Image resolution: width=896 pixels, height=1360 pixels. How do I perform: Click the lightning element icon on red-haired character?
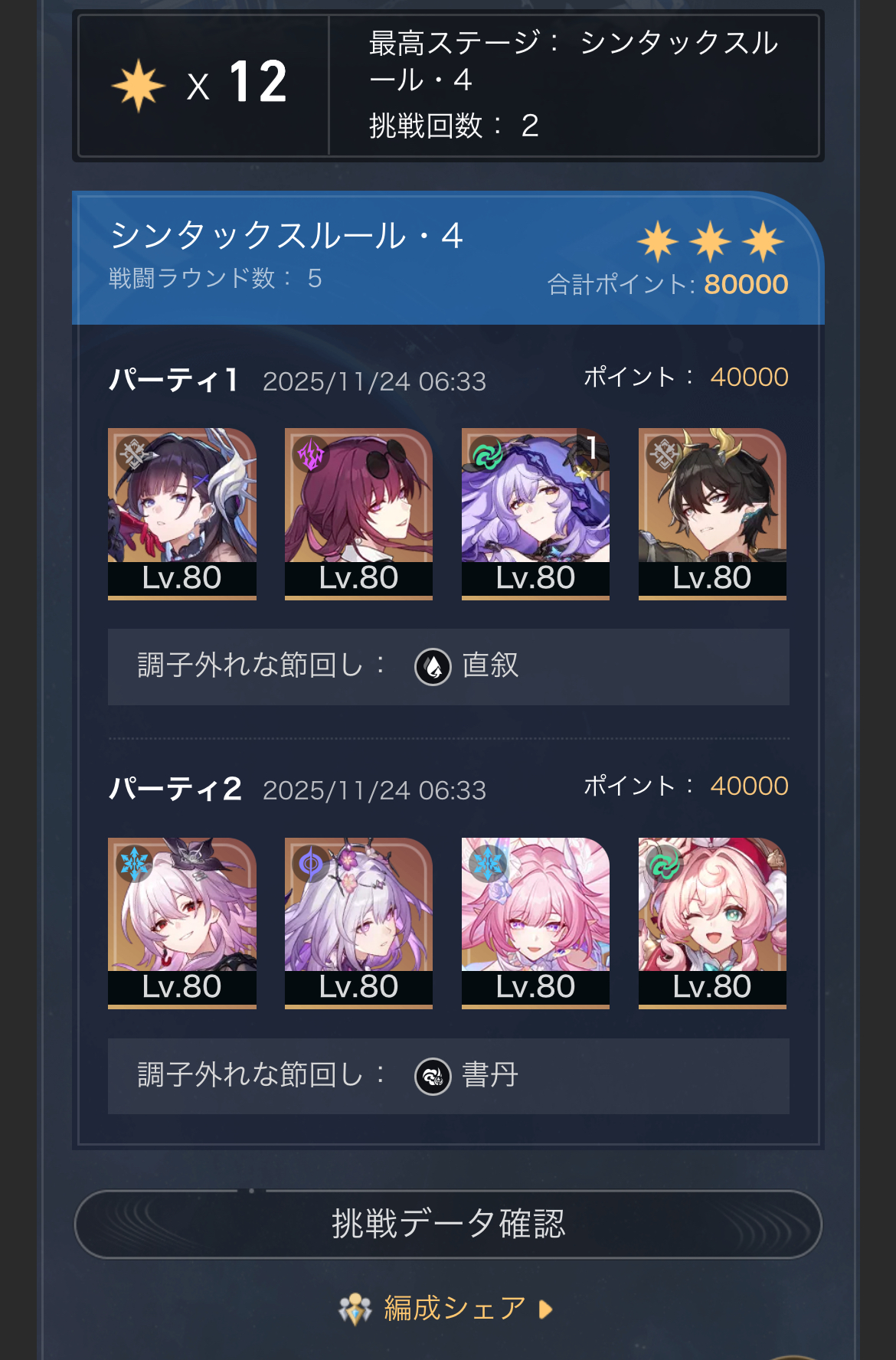(311, 454)
